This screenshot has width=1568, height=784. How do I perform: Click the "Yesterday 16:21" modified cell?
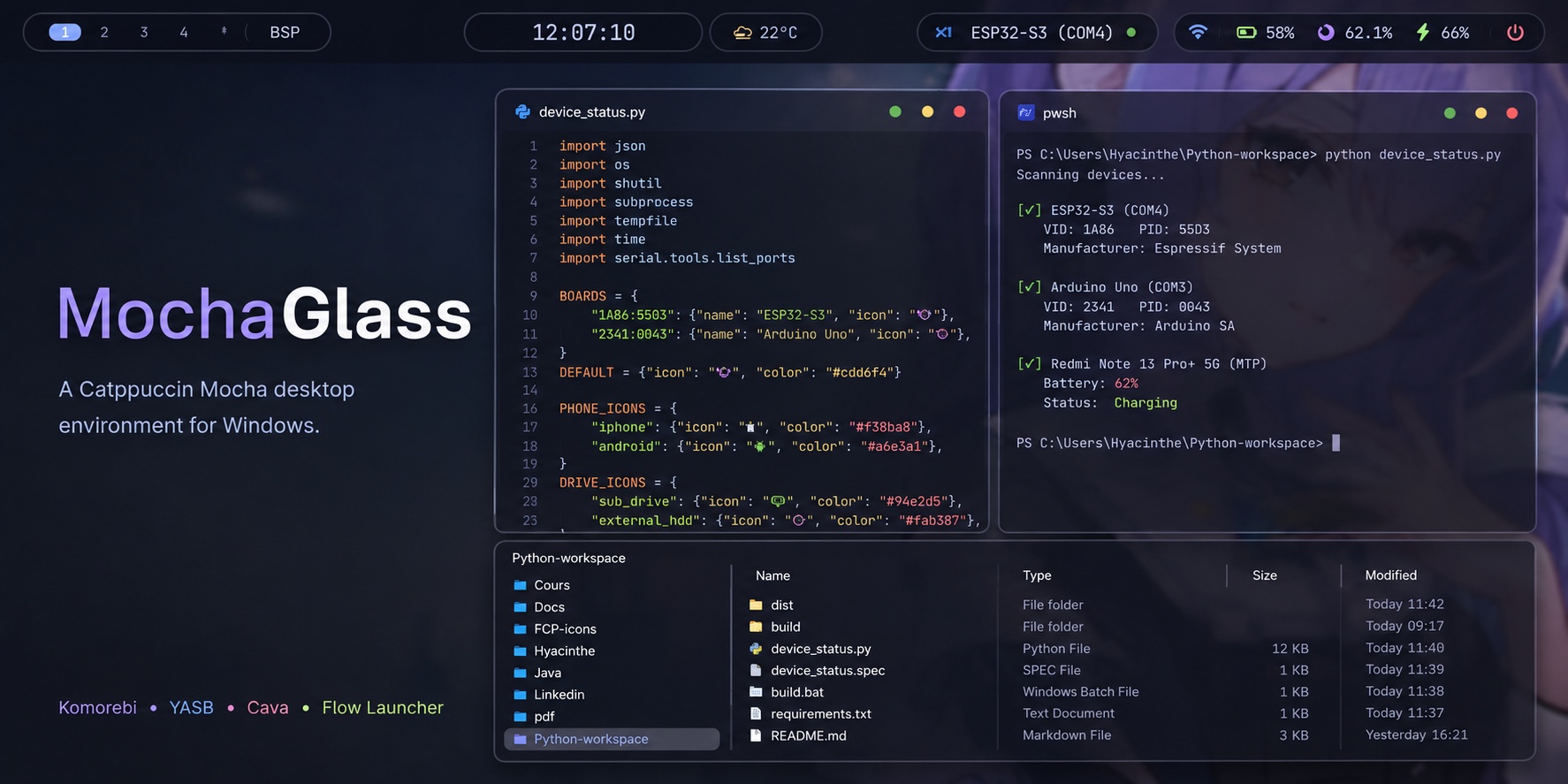(1416, 735)
